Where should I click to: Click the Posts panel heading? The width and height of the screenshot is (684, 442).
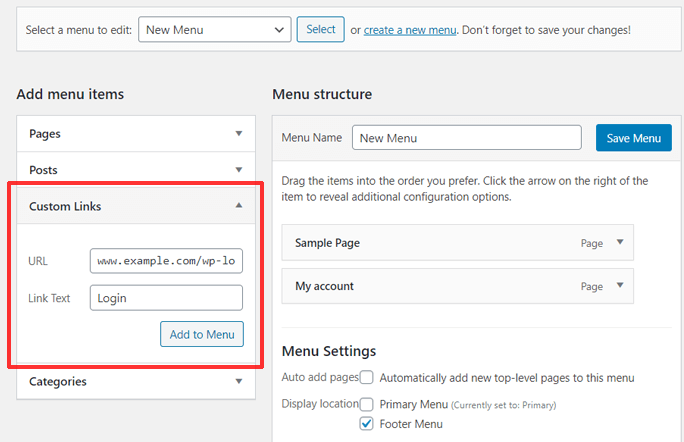[43, 170]
